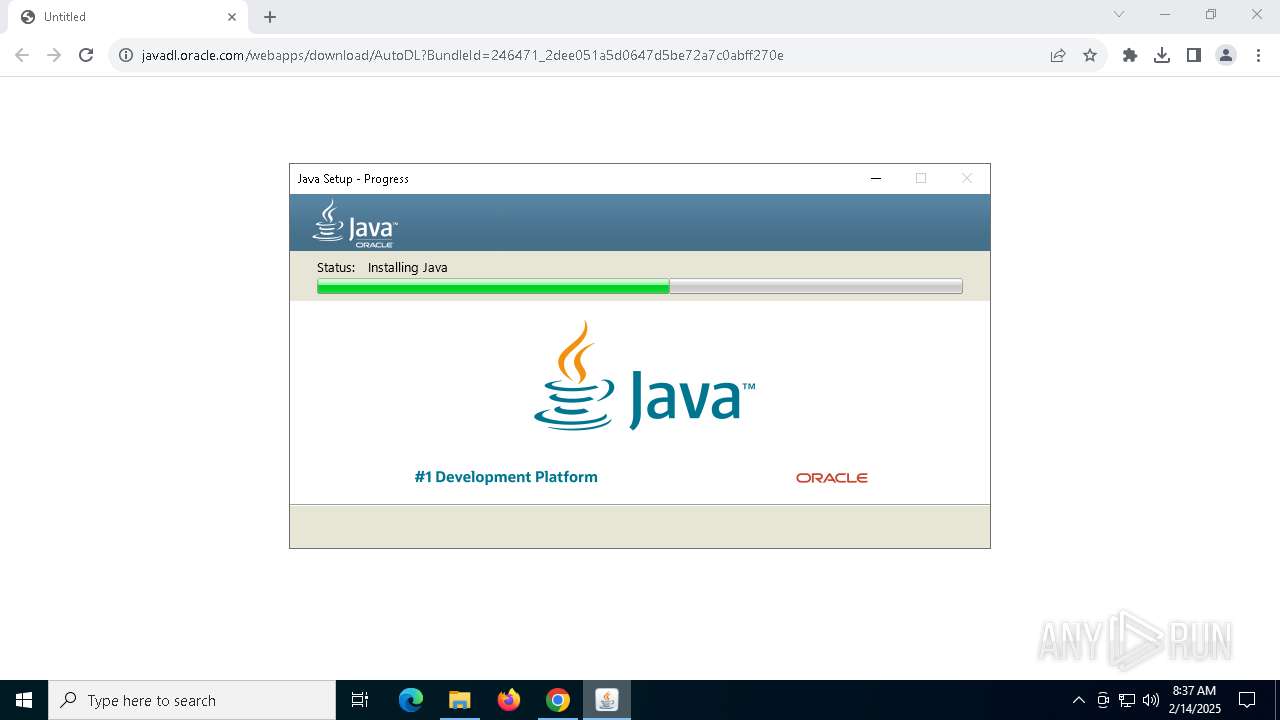The width and height of the screenshot is (1280, 720).
Task: Close the Java Setup window
Action: tap(967, 178)
